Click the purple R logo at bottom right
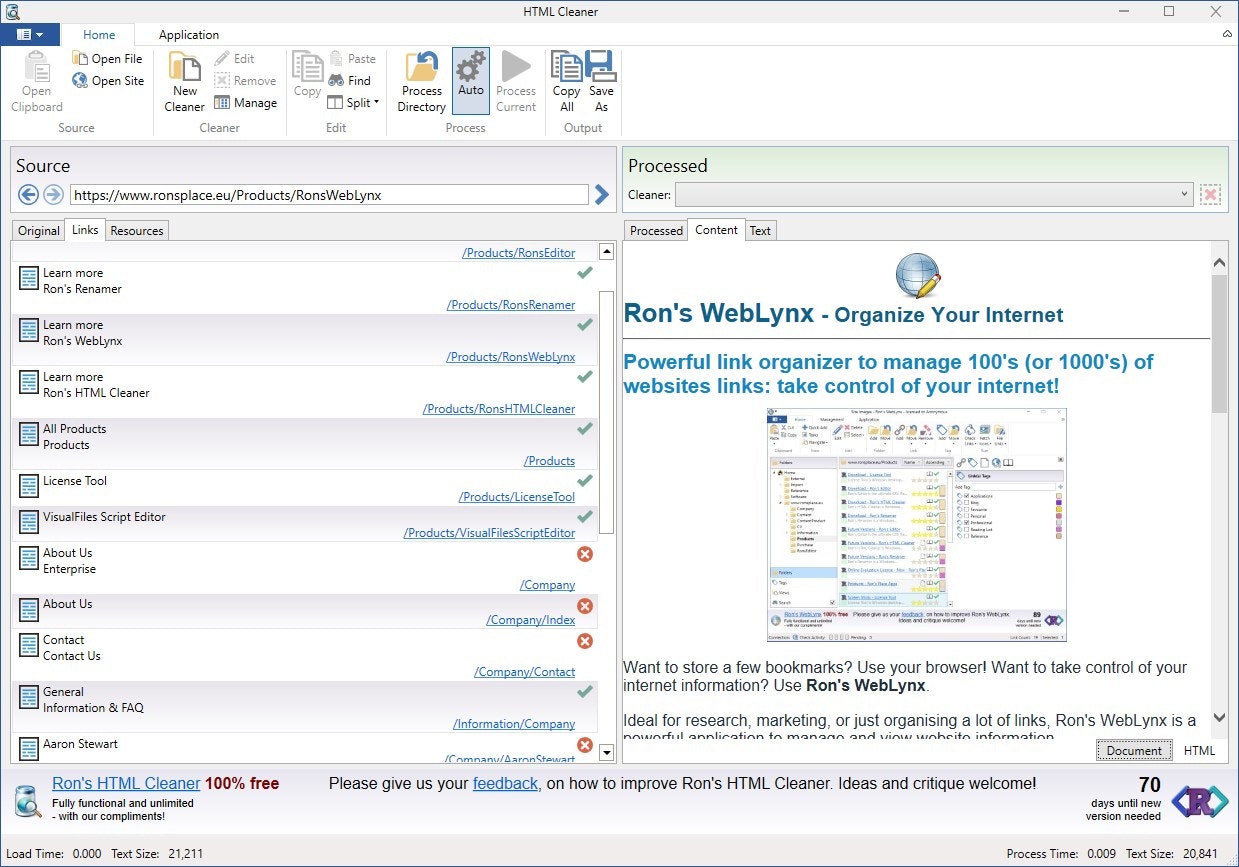Screen dimensions: 1239x867 1200,801
